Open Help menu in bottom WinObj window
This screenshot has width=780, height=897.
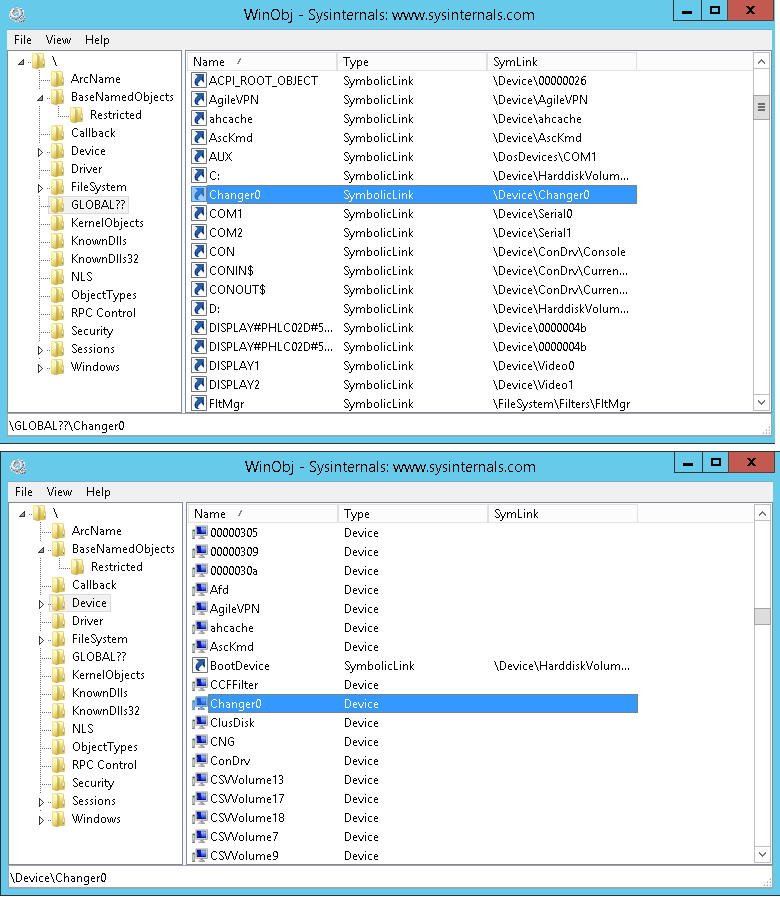click(x=98, y=492)
